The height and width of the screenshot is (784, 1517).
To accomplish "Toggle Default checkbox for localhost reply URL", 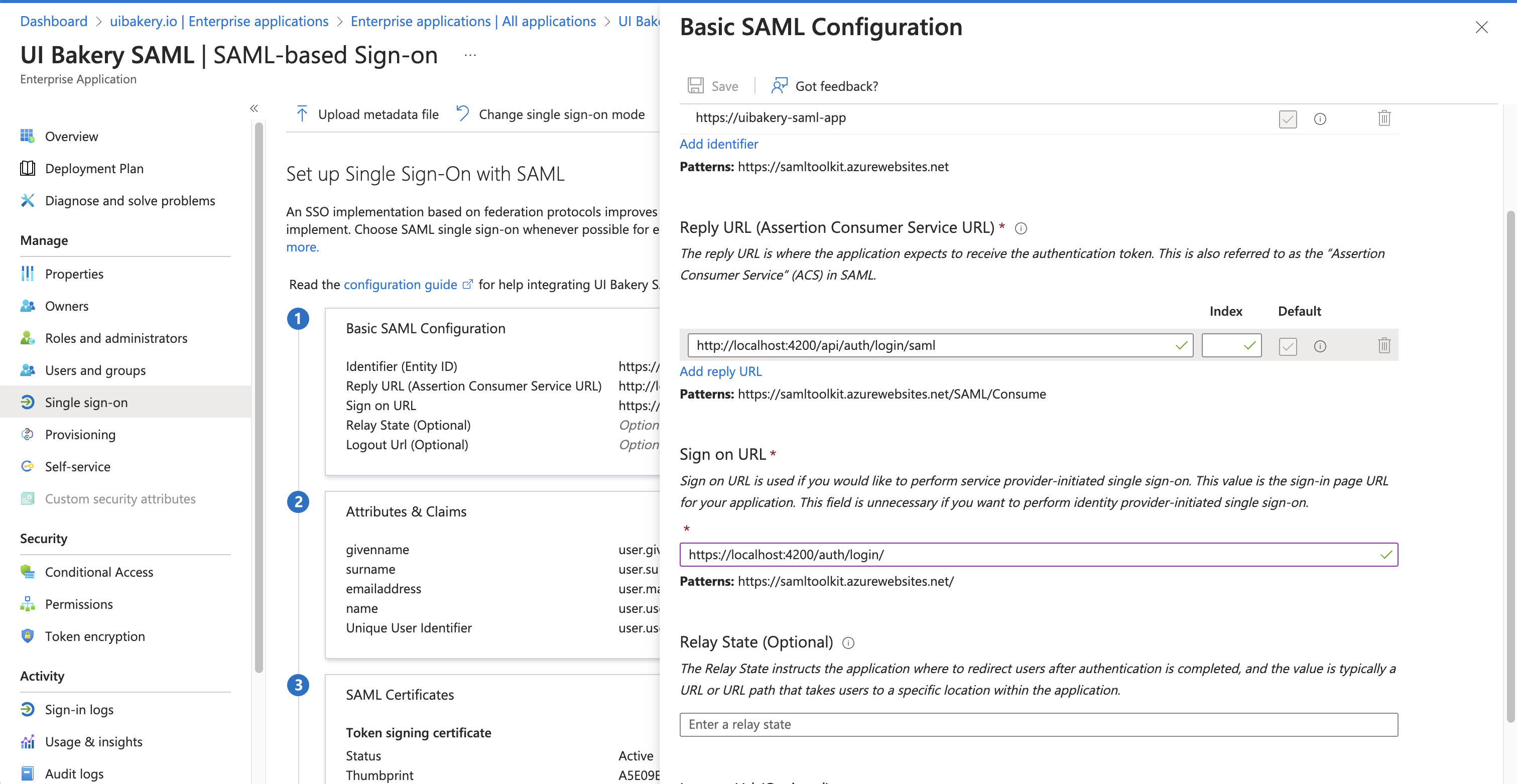I will pos(1287,346).
